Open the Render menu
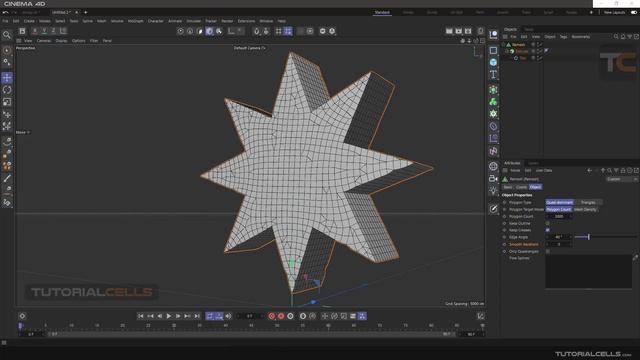Viewport: 640px width, 360px height. pyautogui.click(x=227, y=21)
